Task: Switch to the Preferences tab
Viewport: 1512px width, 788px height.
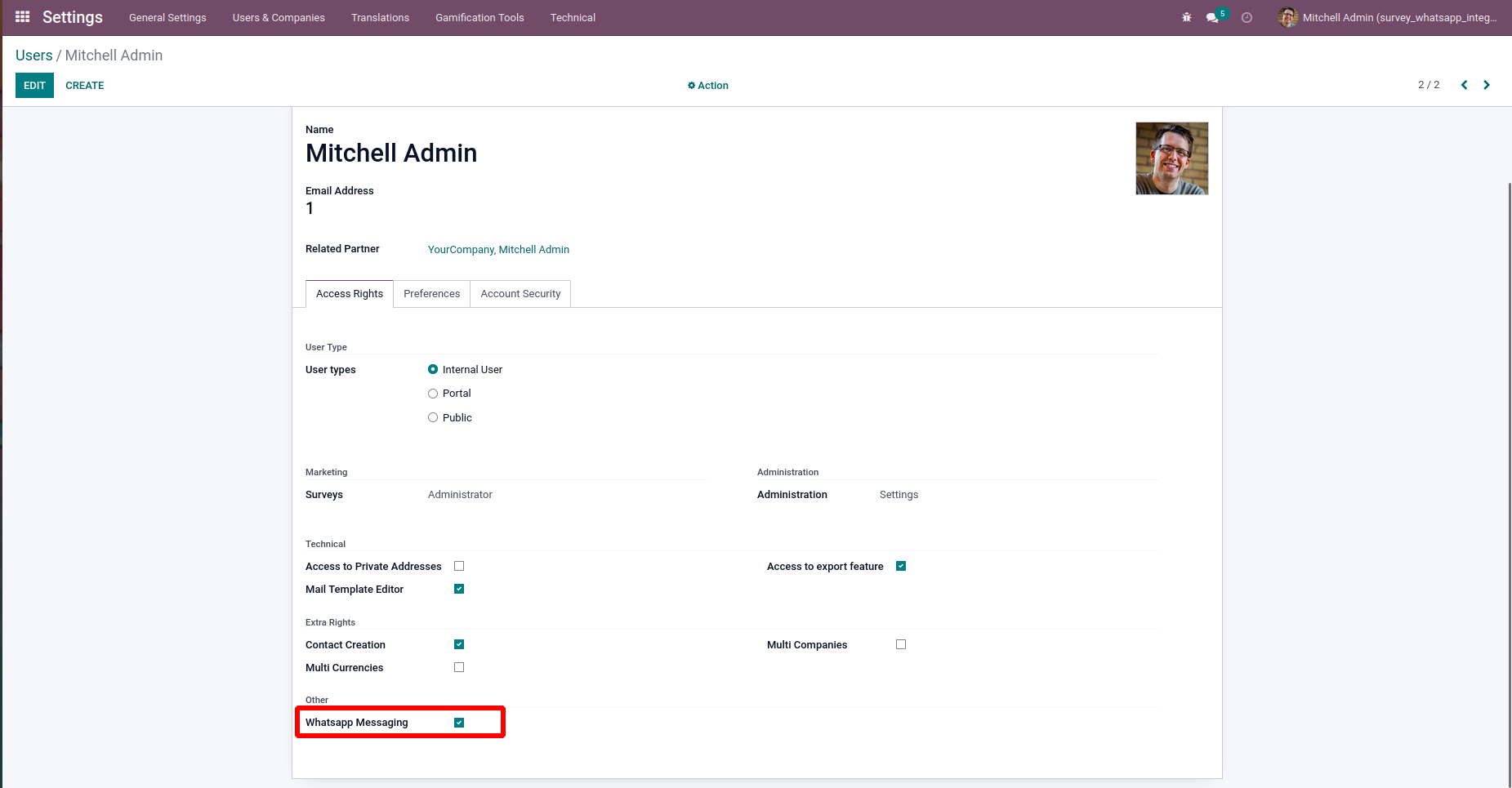Action: pos(431,294)
